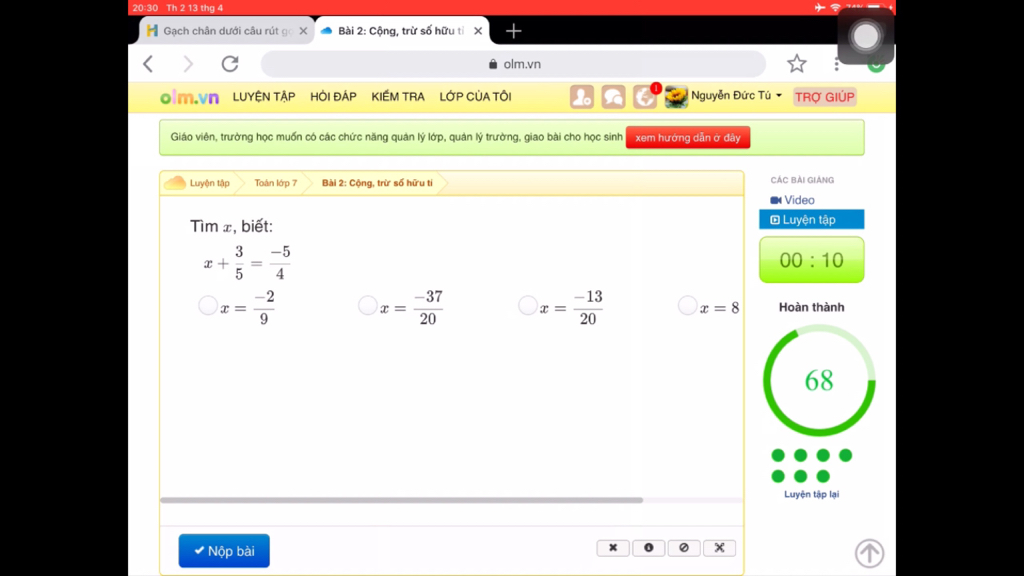Click the cloud icon in breadcrumb
Viewport: 1024px width, 576px height.
coord(174,183)
